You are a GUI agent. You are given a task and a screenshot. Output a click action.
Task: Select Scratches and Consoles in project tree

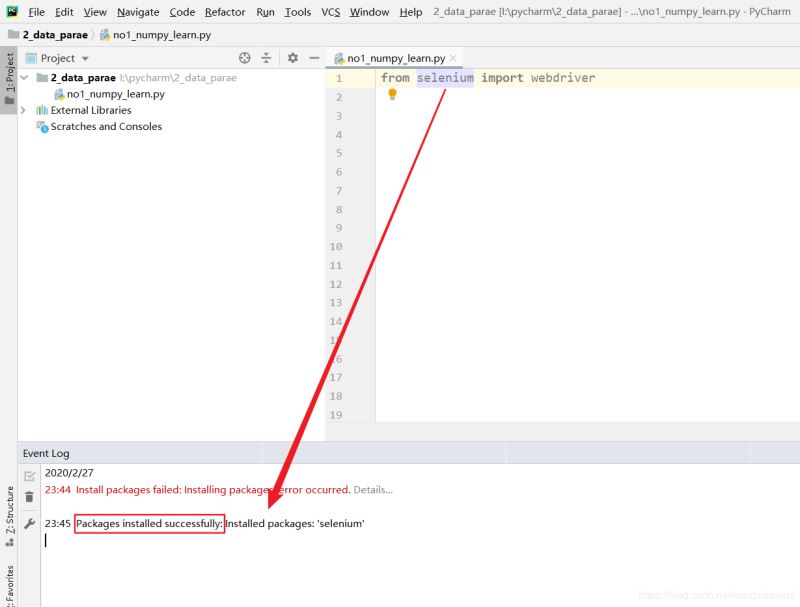[105, 127]
